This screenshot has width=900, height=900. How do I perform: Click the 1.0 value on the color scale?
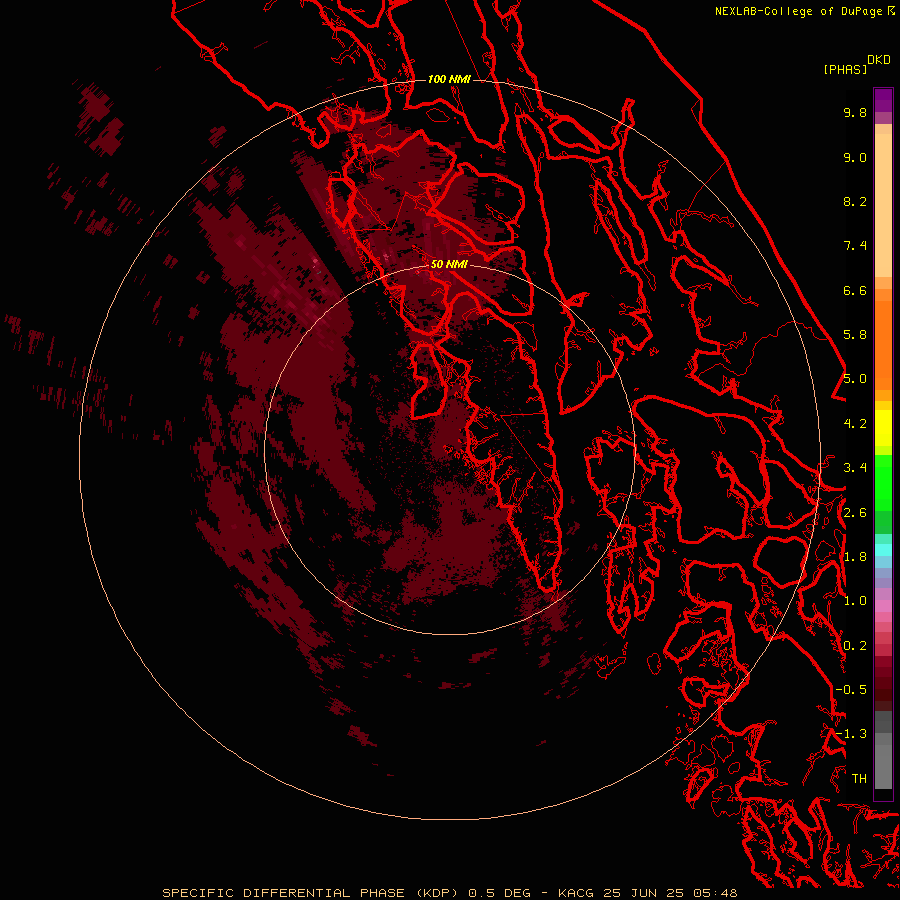[855, 601]
